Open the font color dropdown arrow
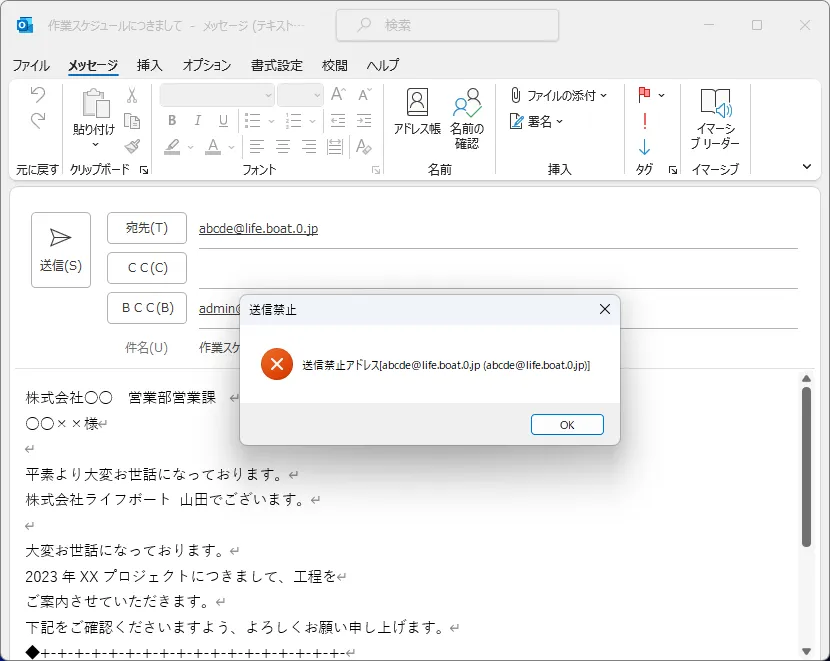Viewport: 830px width, 661px height. tap(231, 147)
